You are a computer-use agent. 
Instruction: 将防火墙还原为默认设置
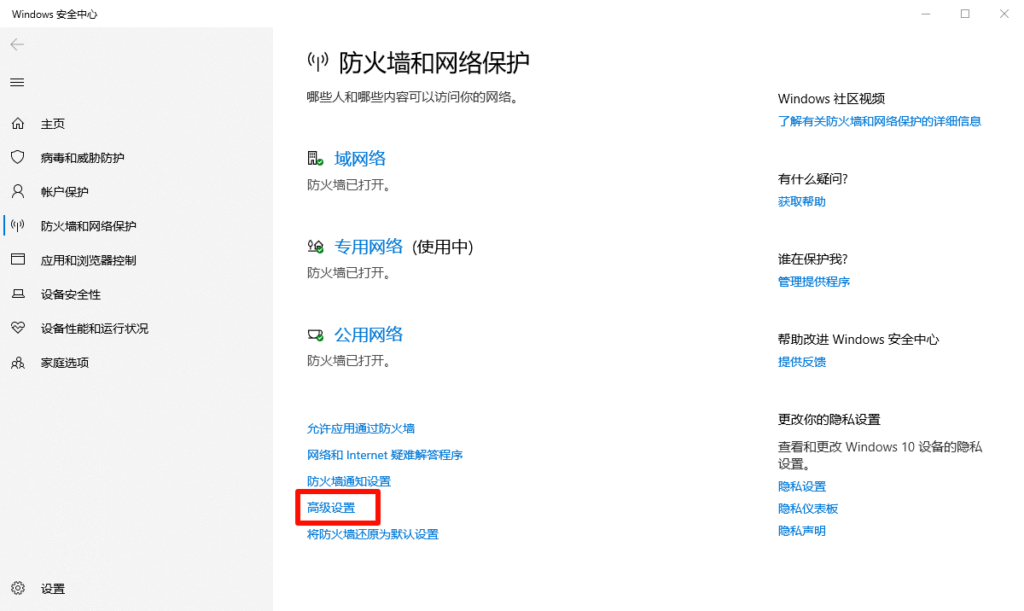point(374,534)
